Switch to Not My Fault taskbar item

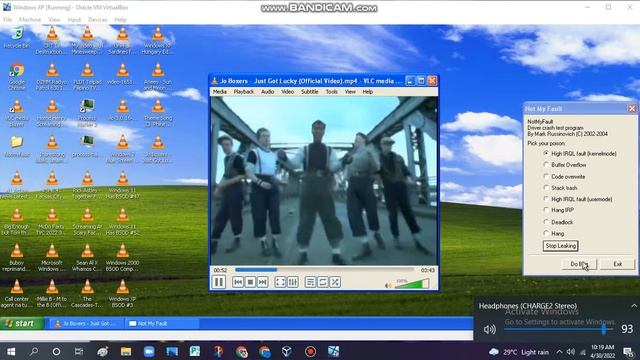click(x=161, y=323)
